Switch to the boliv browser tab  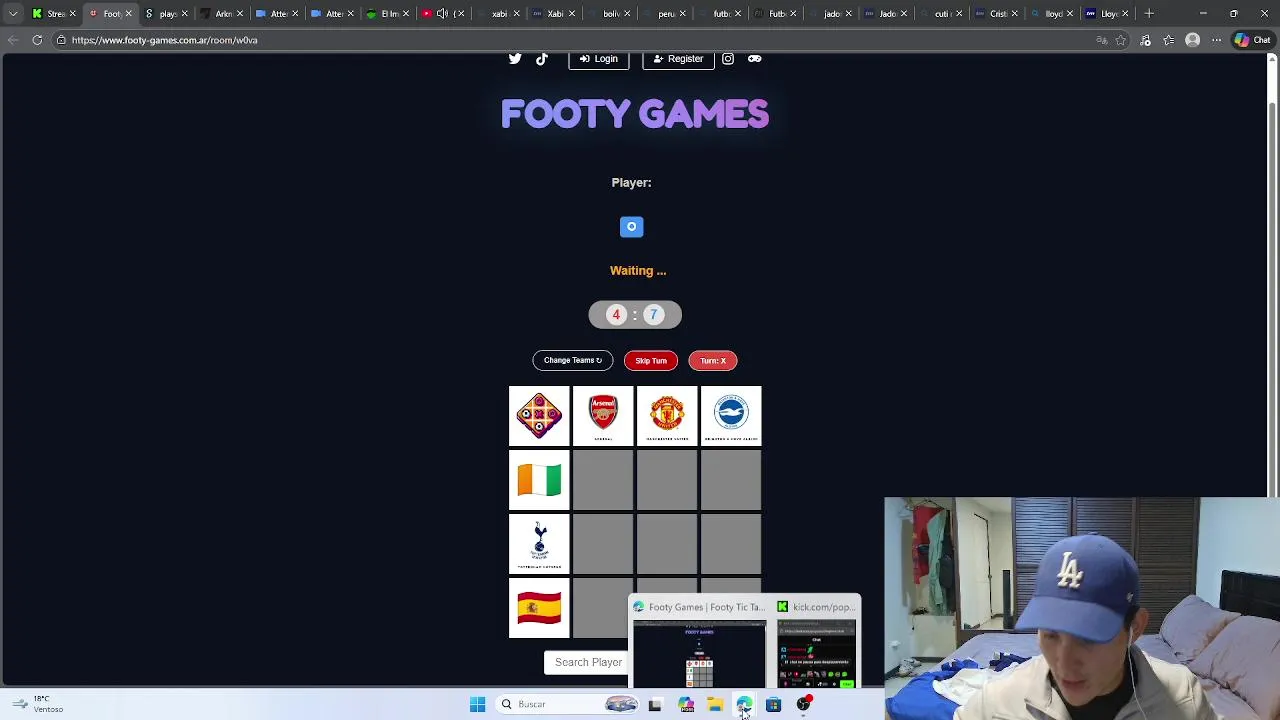point(606,14)
